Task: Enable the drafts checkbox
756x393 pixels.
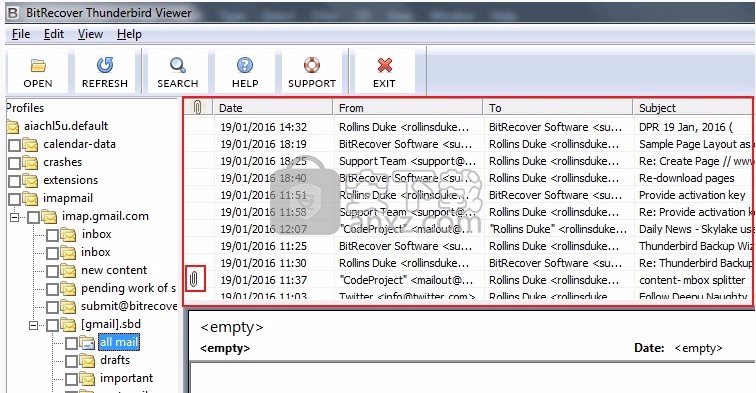Action: pos(71,361)
